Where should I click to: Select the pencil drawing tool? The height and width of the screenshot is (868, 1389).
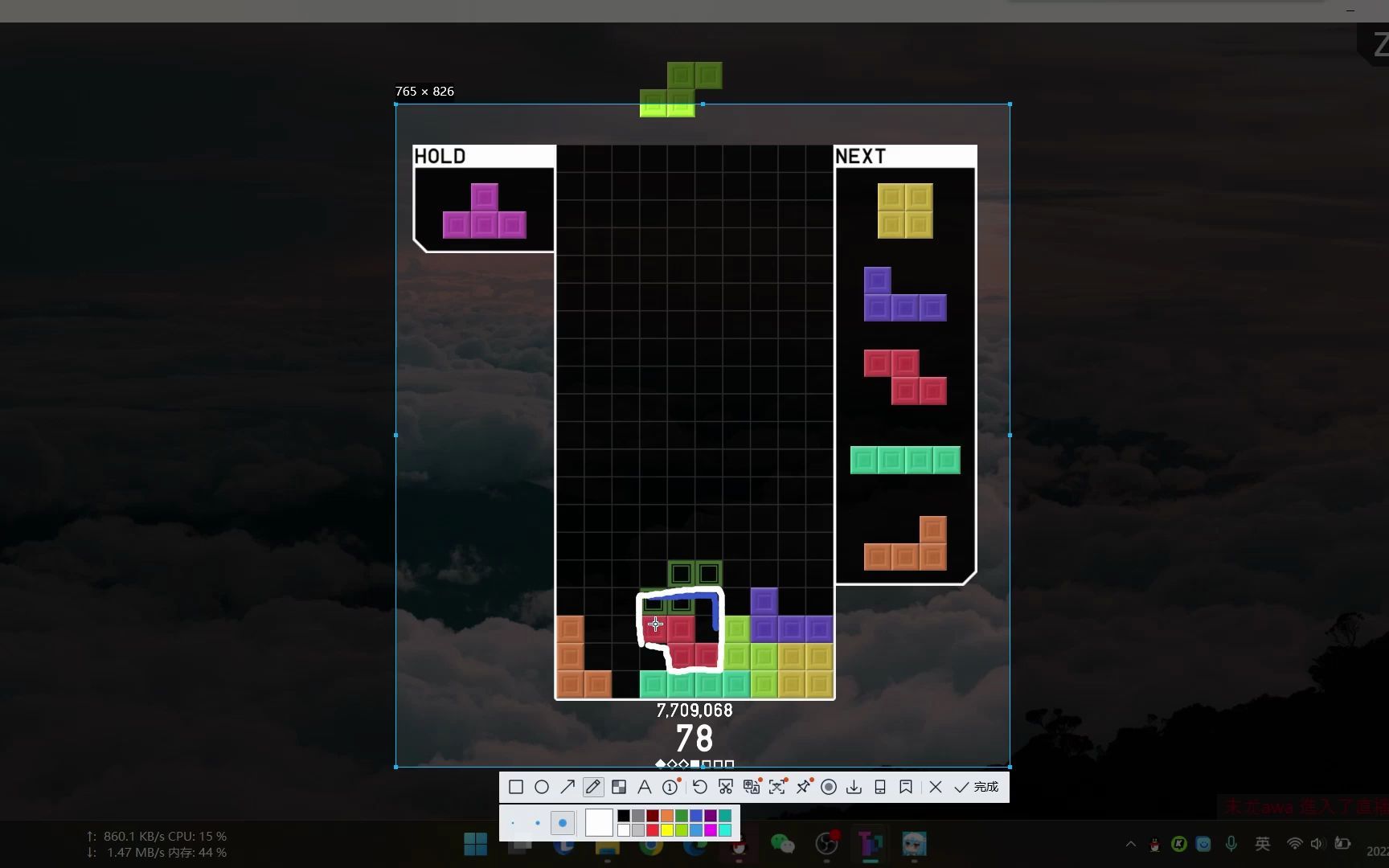click(x=593, y=787)
